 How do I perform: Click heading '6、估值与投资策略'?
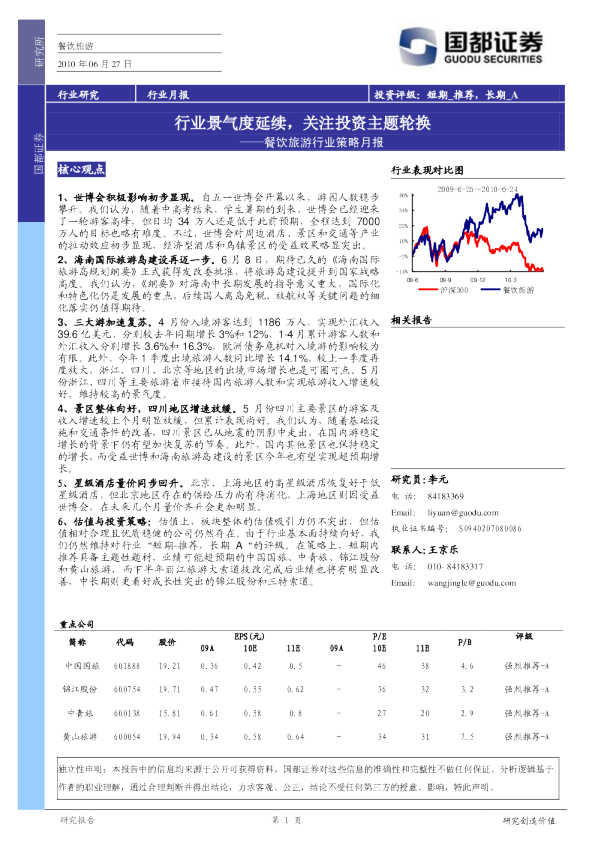point(104,521)
